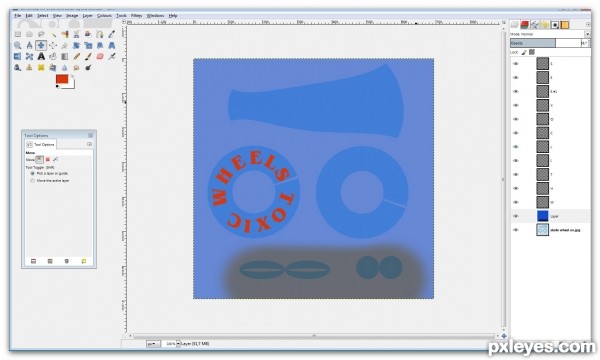Select the Pencil tool
Viewport: 600px width, 360px height.
(x=77, y=57)
